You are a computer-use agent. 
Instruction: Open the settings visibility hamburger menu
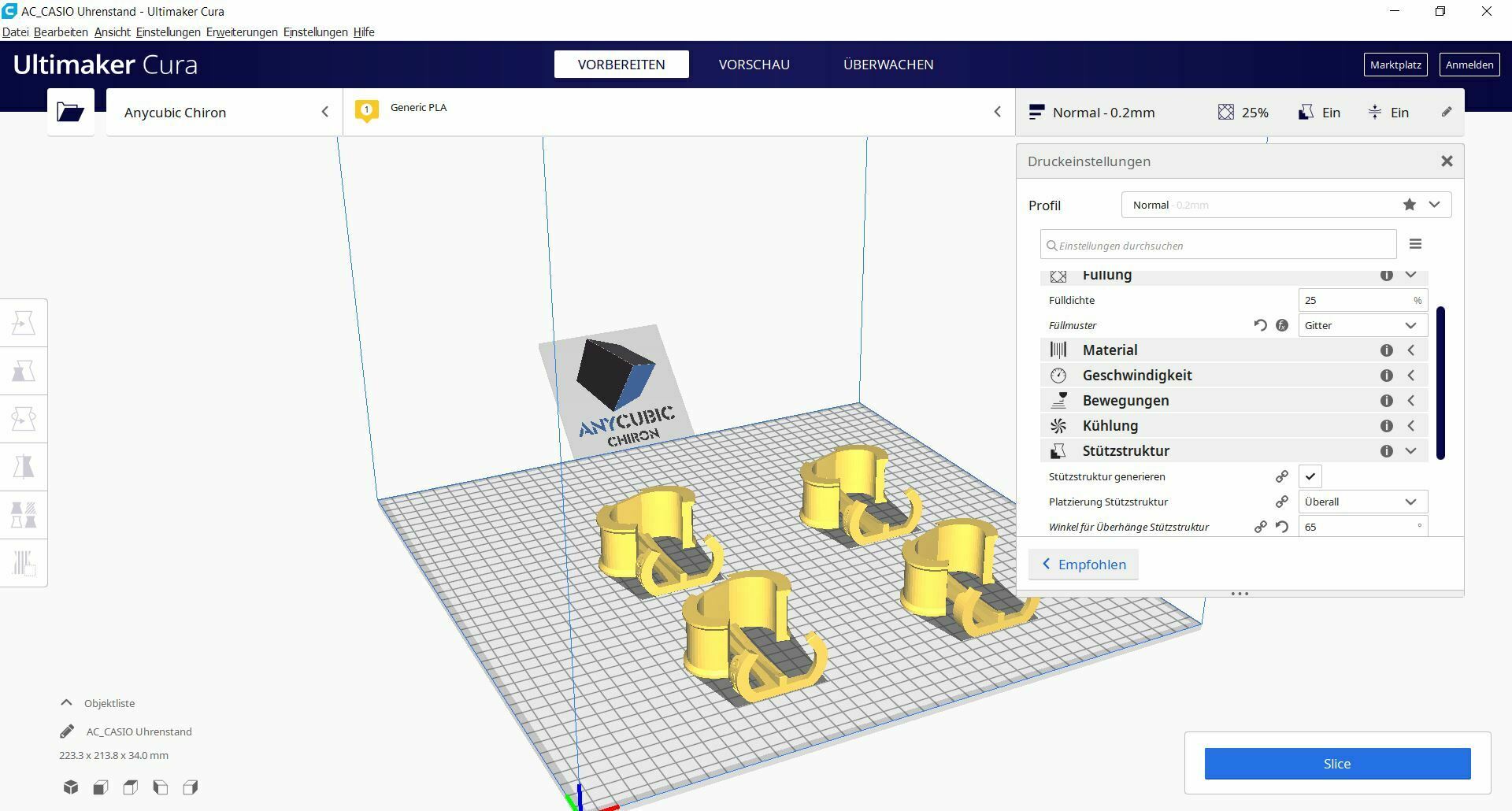click(1415, 244)
